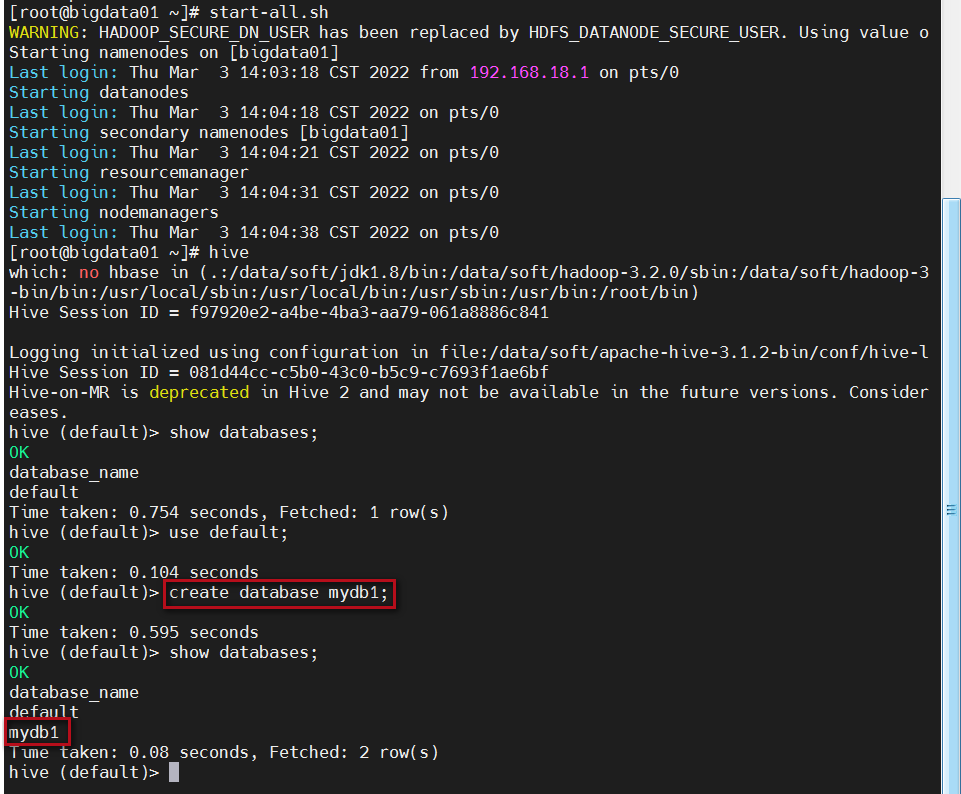This screenshot has width=961, height=794.
Task: Click the 'use default;' command
Action: pyautogui.click(x=229, y=532)
